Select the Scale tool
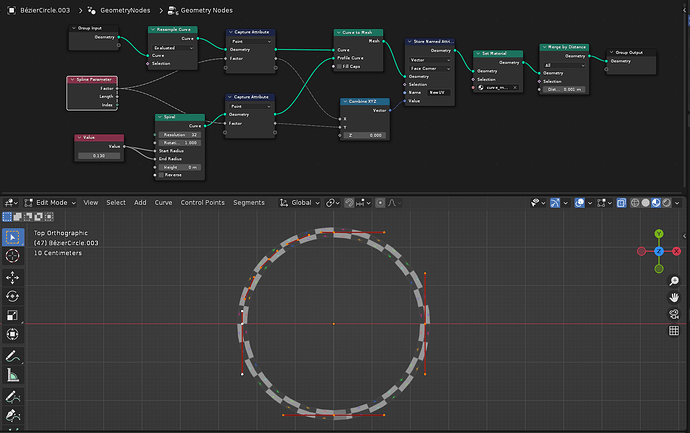Viewport: 690px width, 433px height. coord(13,315)
